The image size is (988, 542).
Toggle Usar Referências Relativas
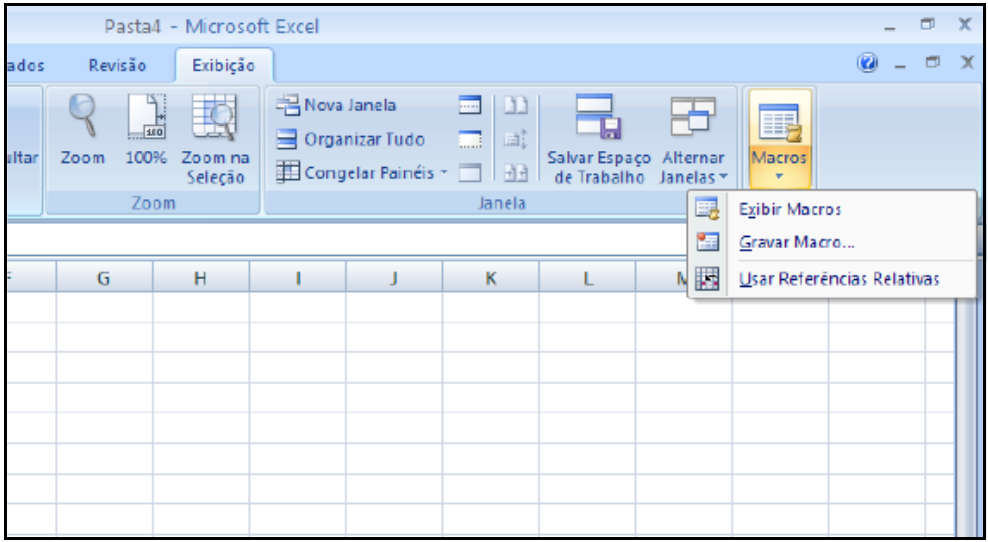click(x=838, y=279)
